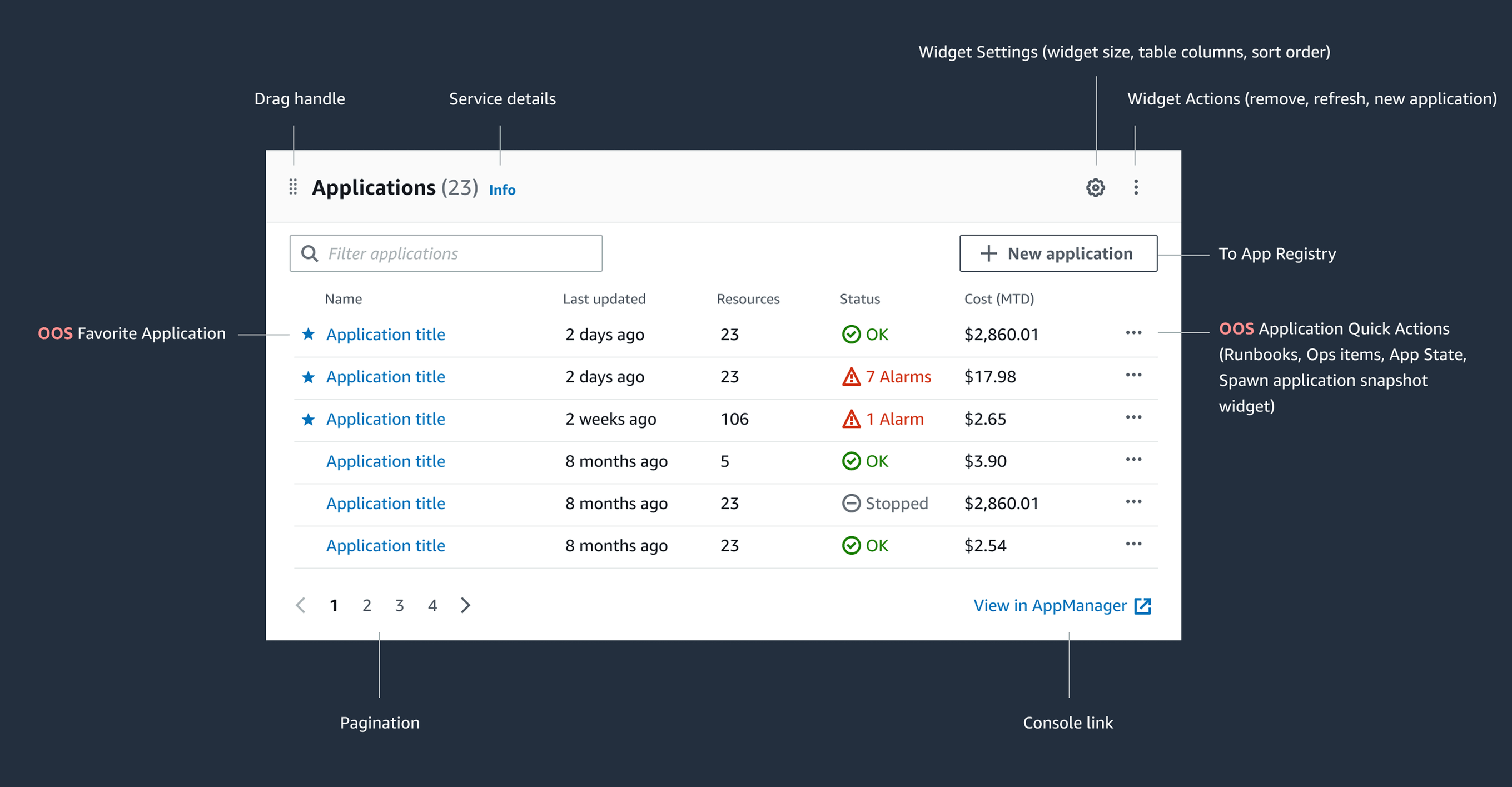This screenshot has height=787, width=1512.
Task: Open quick actions ellipsis for $2.54 row
Action: point(1133,544)
